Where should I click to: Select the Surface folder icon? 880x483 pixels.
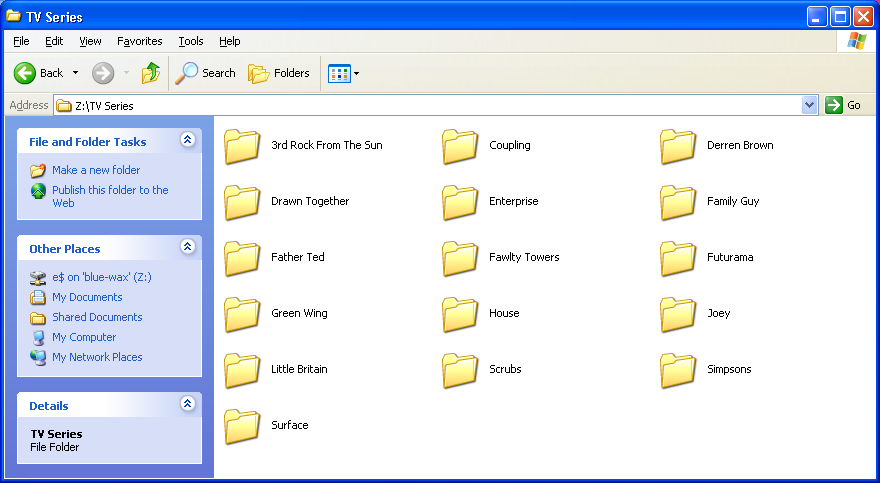click(242, 427)
